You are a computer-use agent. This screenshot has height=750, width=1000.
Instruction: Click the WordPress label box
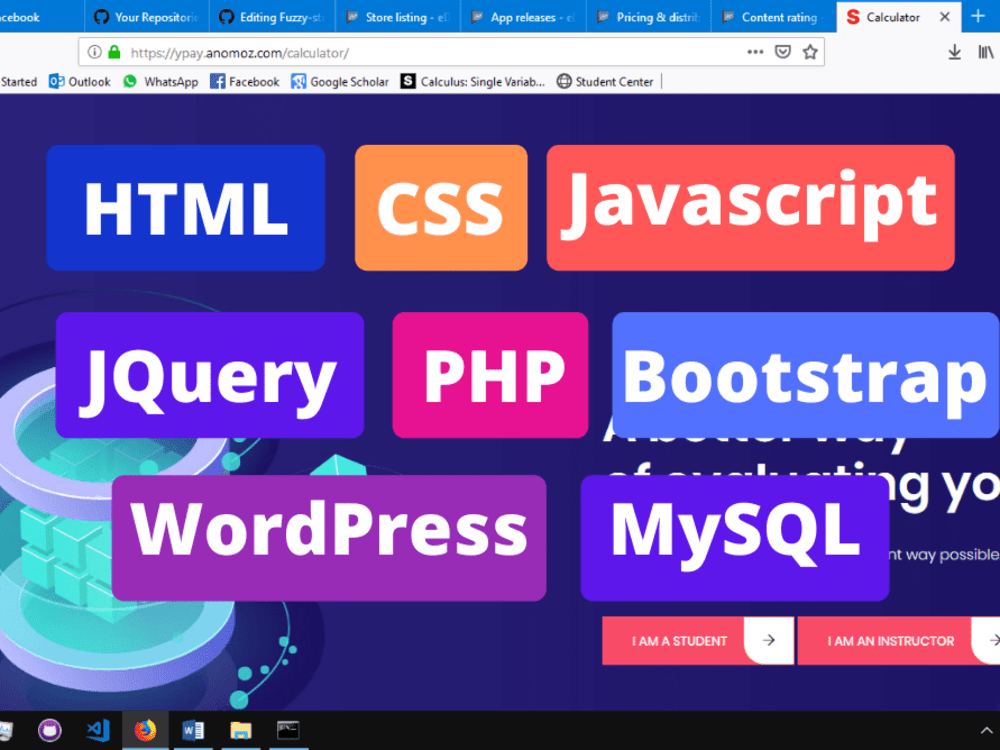[329, 538]
